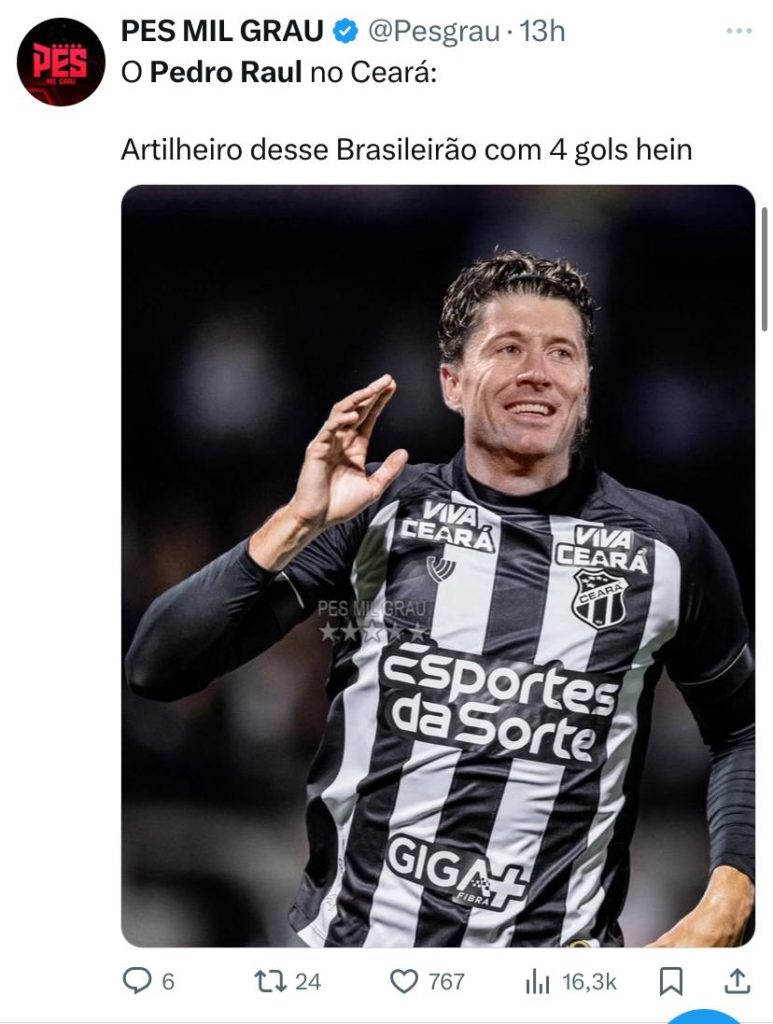Click the 13h timestamp

pyautogui.click(x=542, y=31)
